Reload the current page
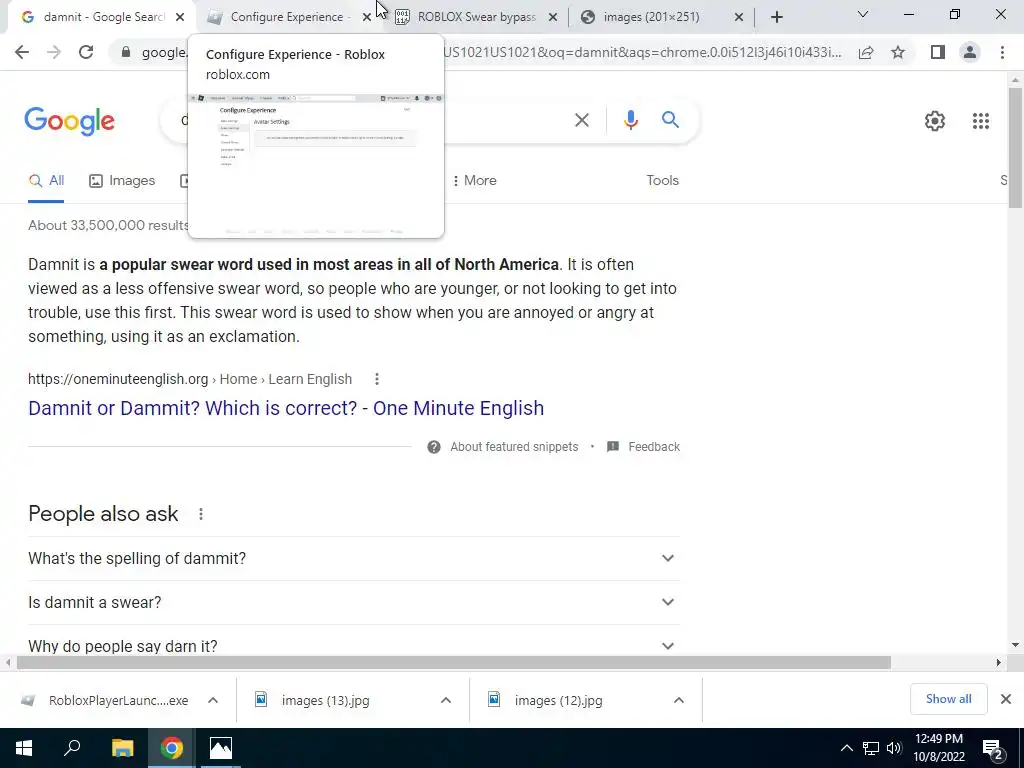The width and height of the screenshot is (1024, 768). (x=86, y=52)
